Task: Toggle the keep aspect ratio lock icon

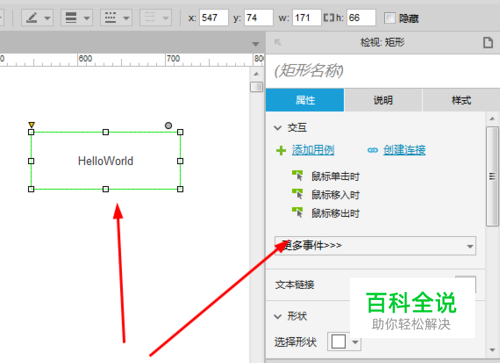Action: (329, 18)
